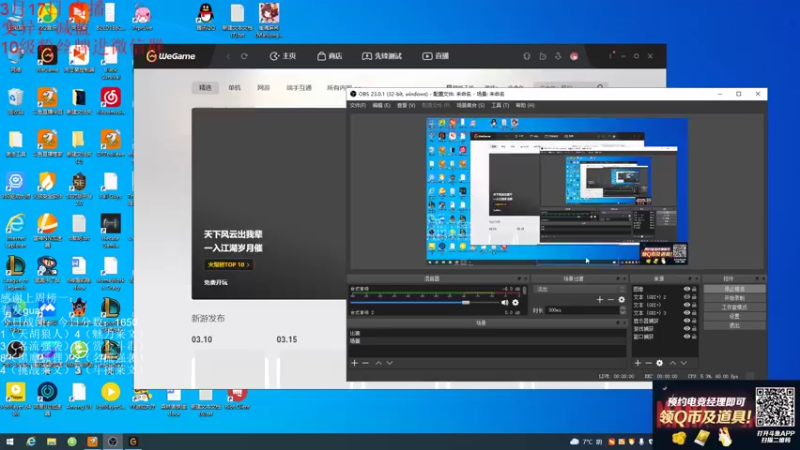Screen dimensions: 800x450
Task: Open source properties gear icon
Action: 660,363
